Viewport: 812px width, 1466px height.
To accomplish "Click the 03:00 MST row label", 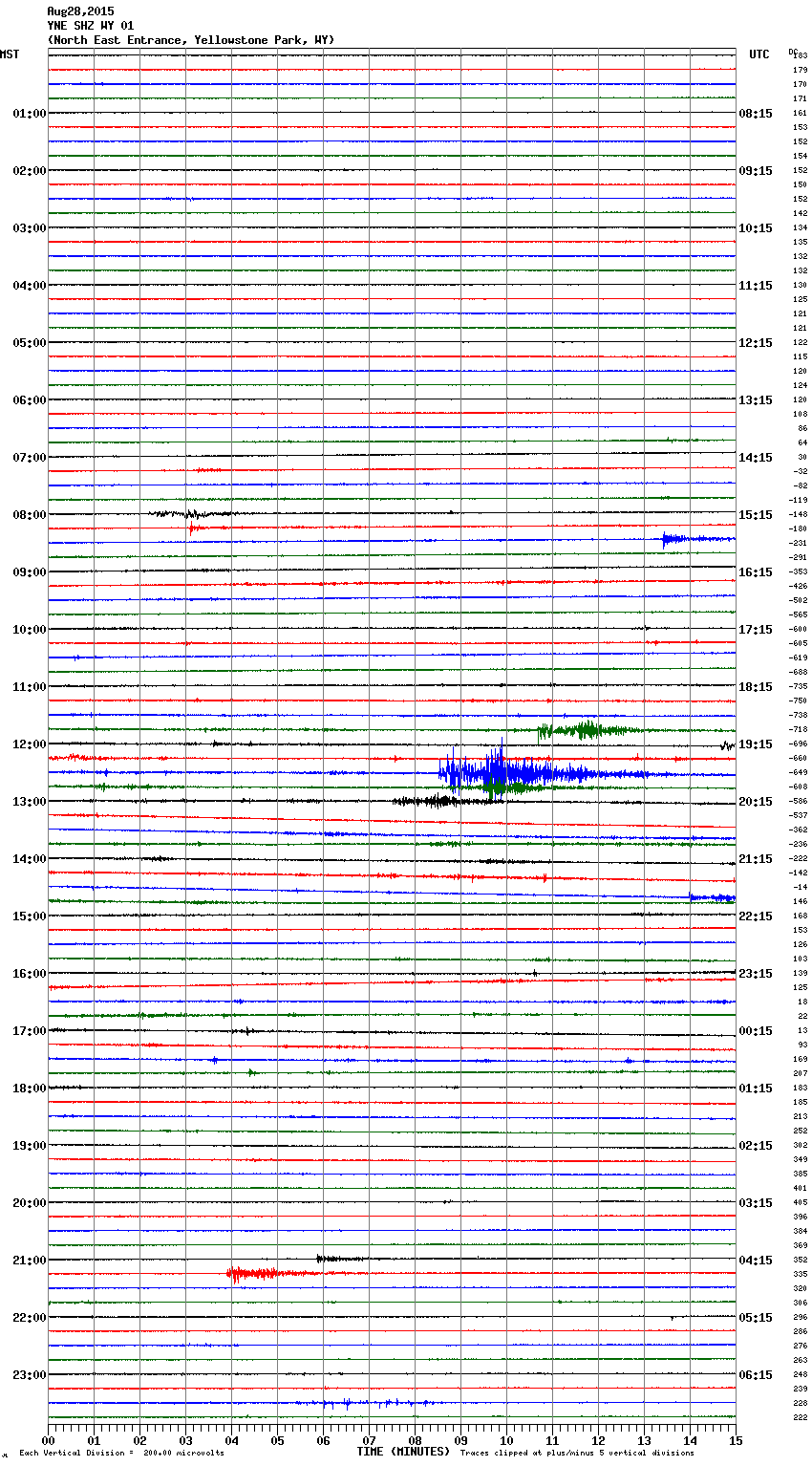I will 30,228.
